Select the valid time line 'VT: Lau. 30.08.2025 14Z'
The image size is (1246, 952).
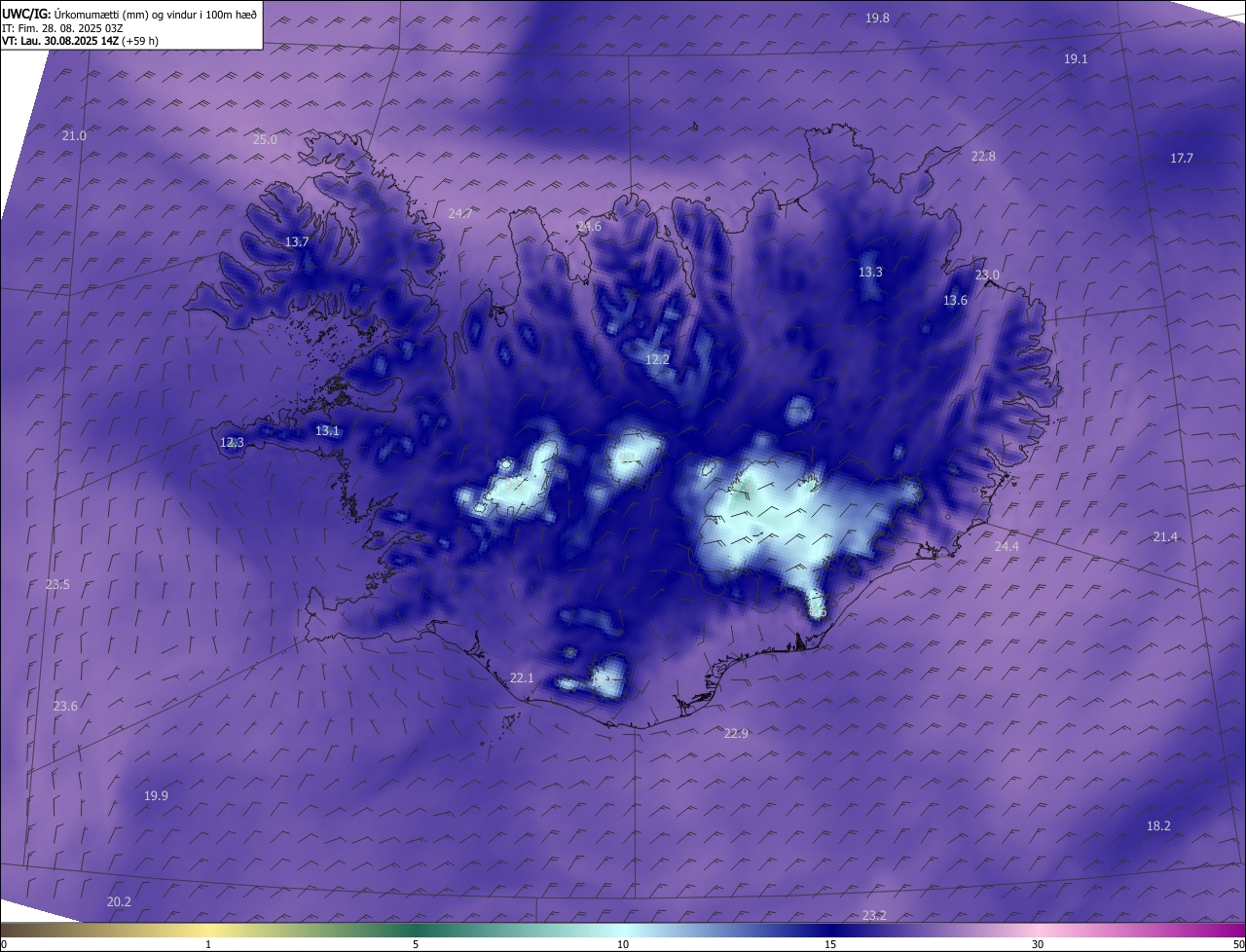61,41
